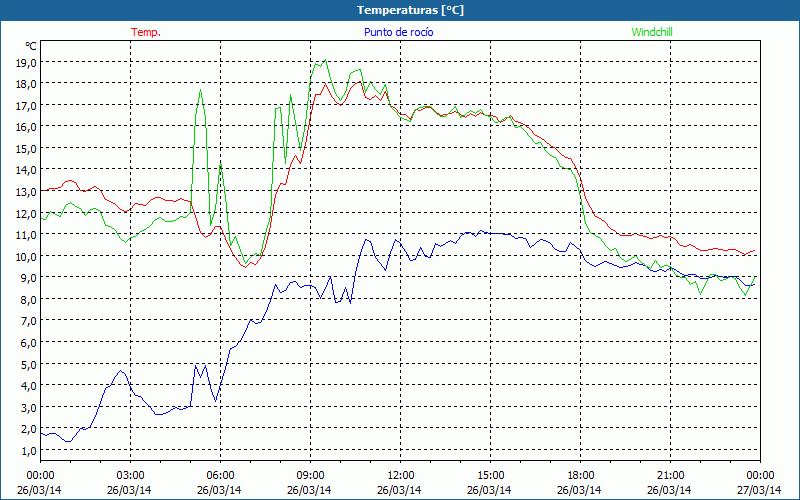This screenshot has width=800, height=500.
Task: Click the °C unit label on axis
Action: [31, 46]
